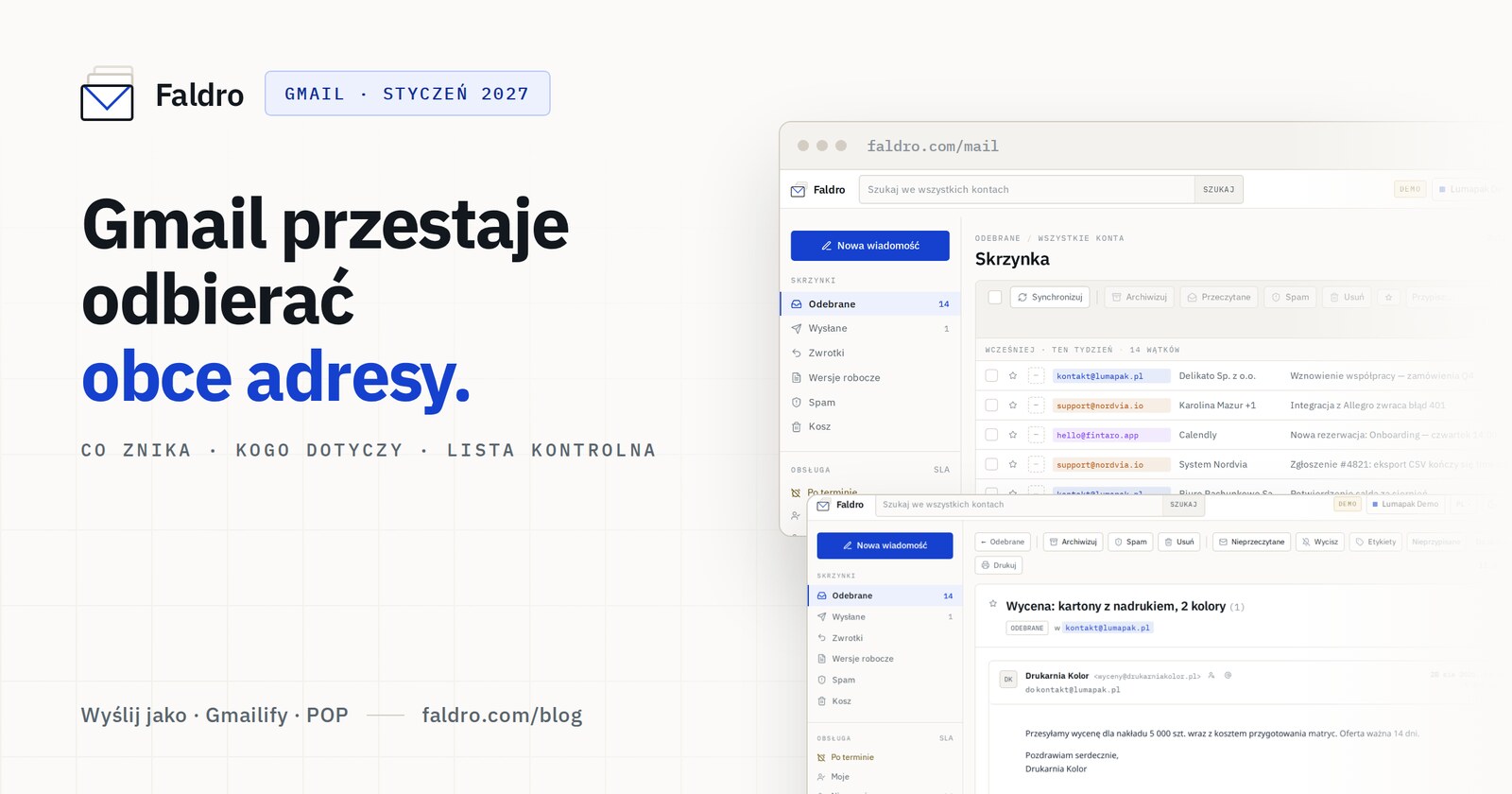The height and width of the screenshot is (794, 1512).
Task: Open Wersje robocze in the inbox window sidebar
Action: click(x=869, y=378)
